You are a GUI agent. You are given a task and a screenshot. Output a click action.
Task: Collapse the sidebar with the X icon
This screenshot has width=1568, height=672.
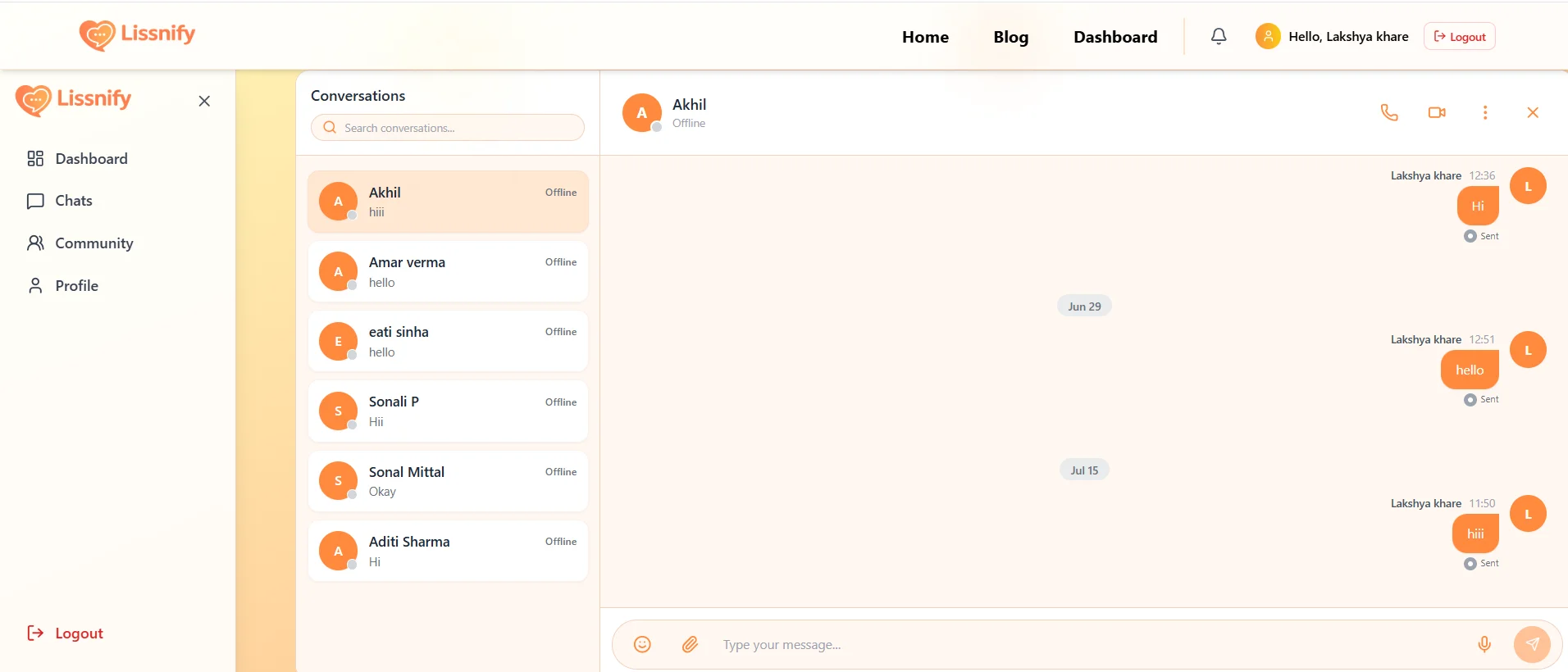pos(204,101)
